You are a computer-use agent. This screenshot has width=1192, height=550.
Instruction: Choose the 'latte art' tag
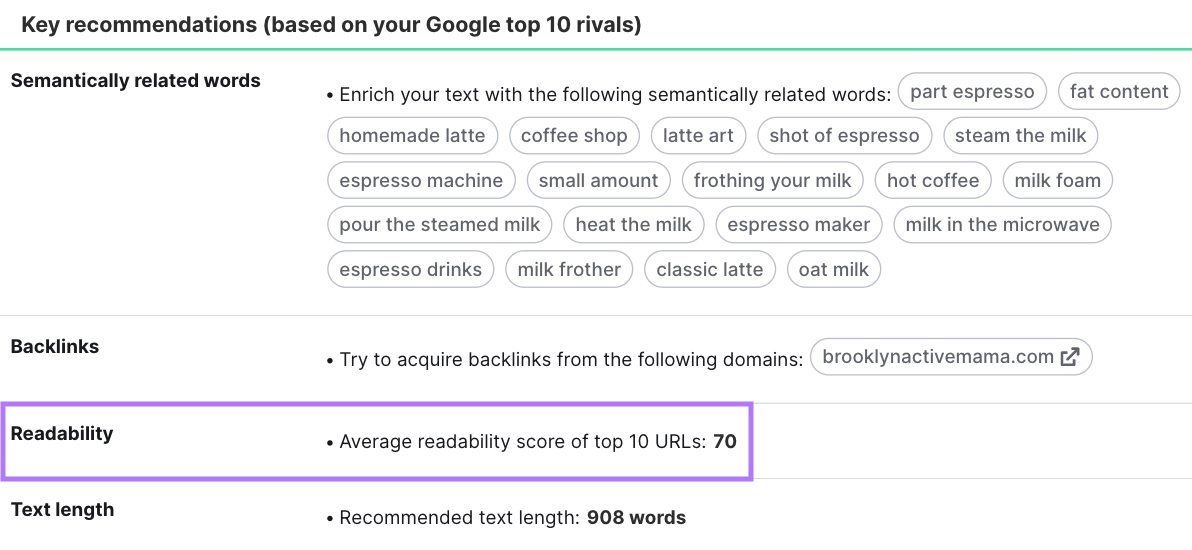click(698, 136)
